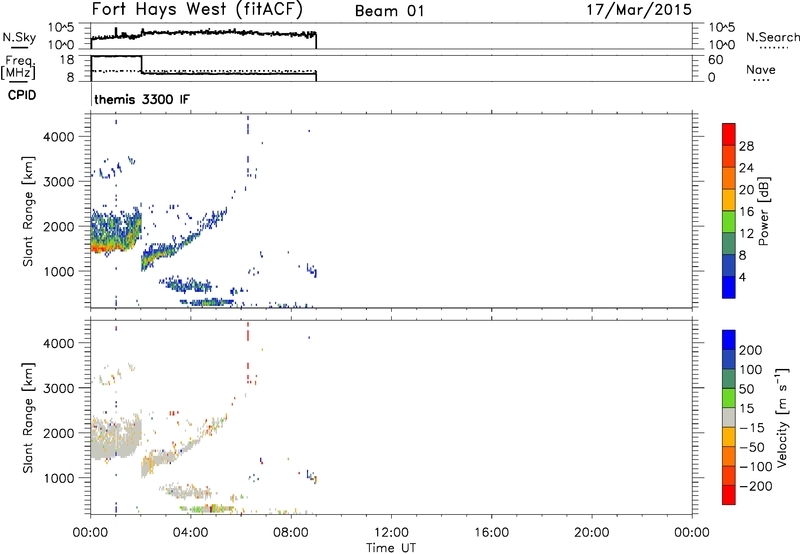Select the 24 label on Power colorbar
800x554 pixels.
[x=746, y=168]
